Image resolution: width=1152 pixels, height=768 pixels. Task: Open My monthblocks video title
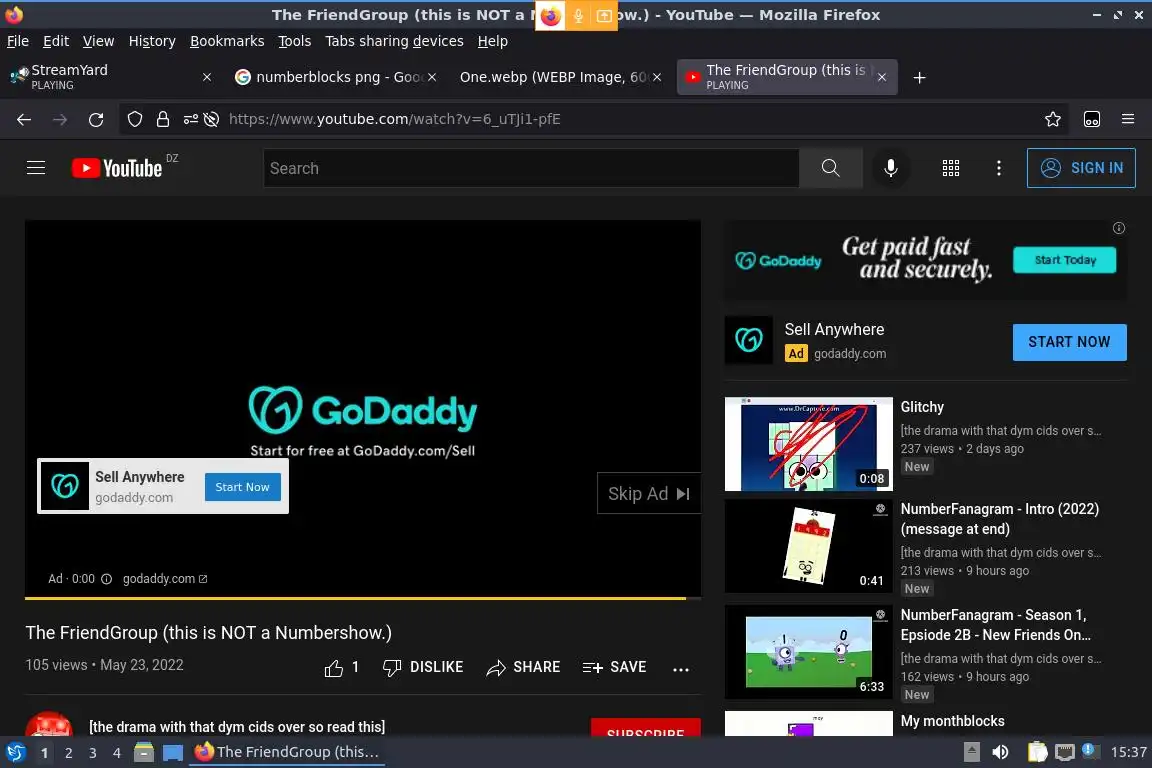point(952,722)
